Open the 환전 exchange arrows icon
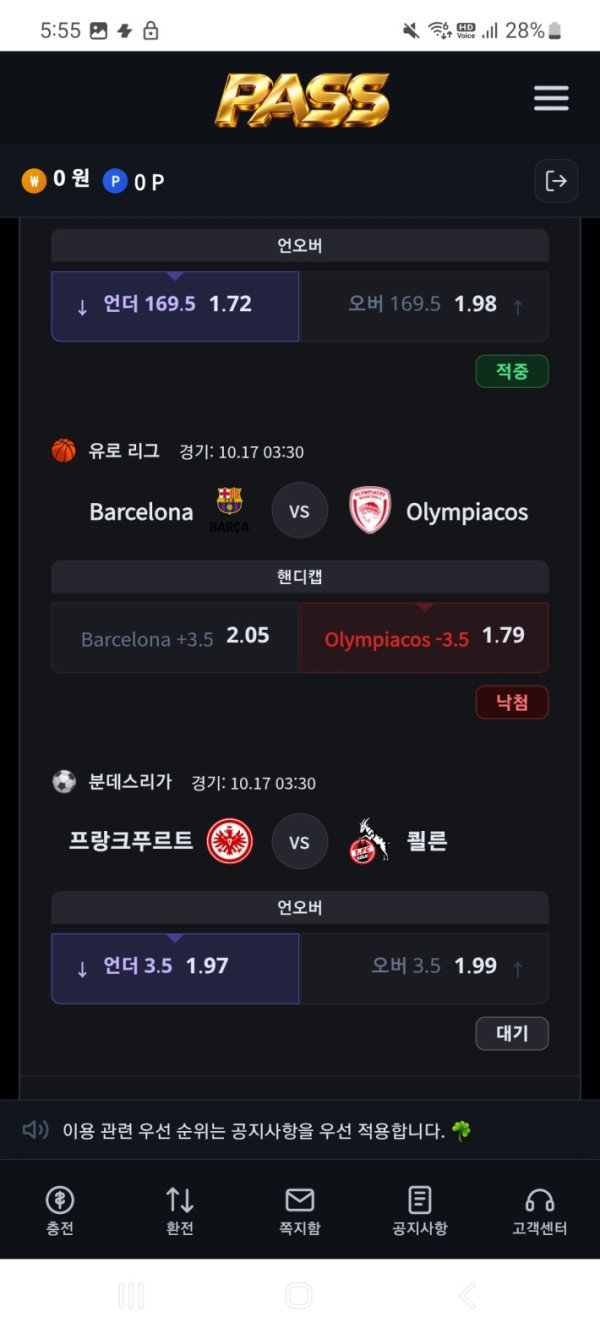Screen dimensions: 600x1334 pos(180,1200)
